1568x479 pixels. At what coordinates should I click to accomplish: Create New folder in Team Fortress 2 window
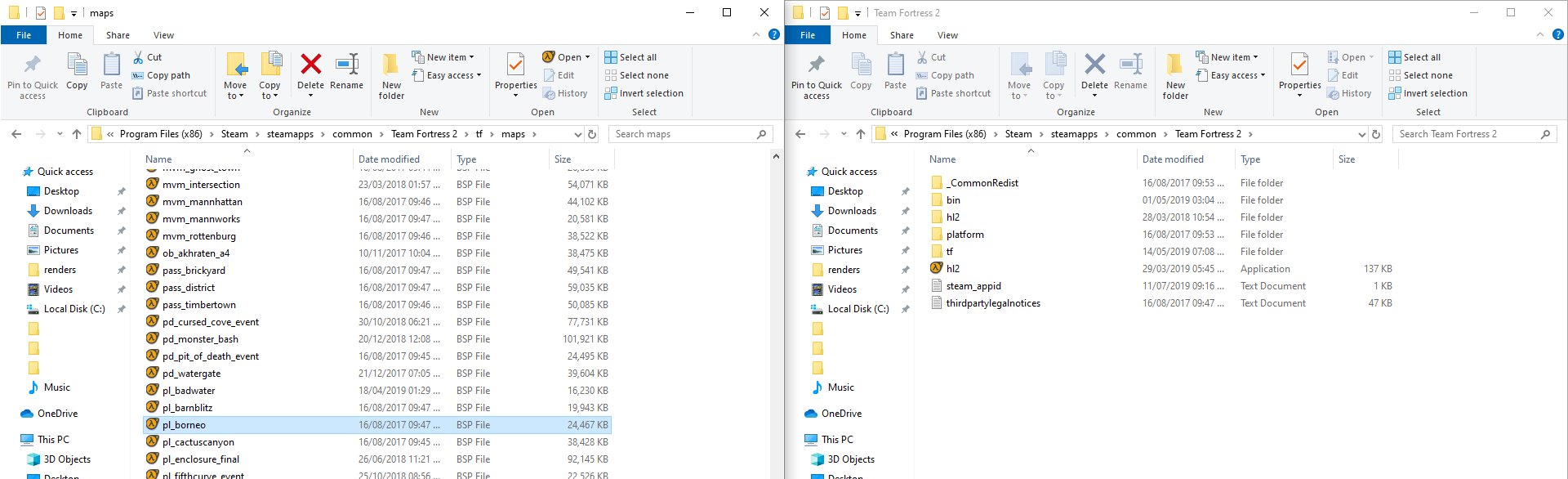coord(1175,75)
